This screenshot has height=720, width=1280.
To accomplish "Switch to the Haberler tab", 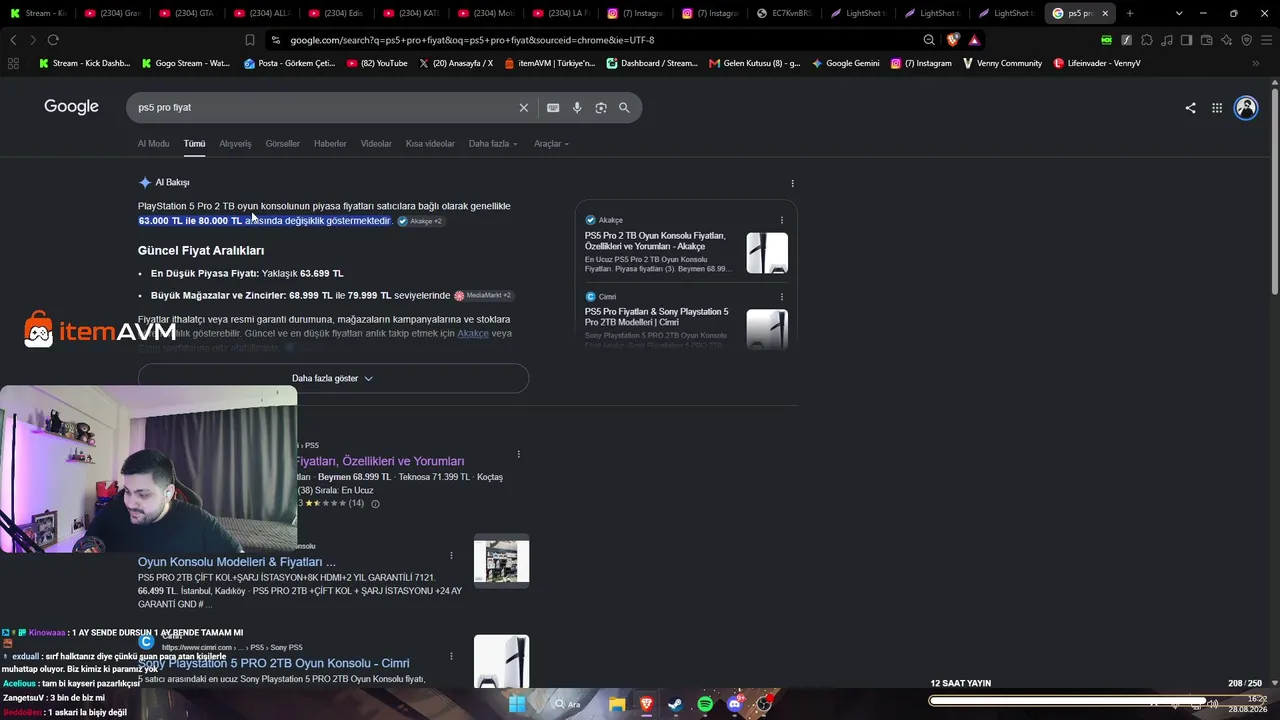I will click(330, 144).
